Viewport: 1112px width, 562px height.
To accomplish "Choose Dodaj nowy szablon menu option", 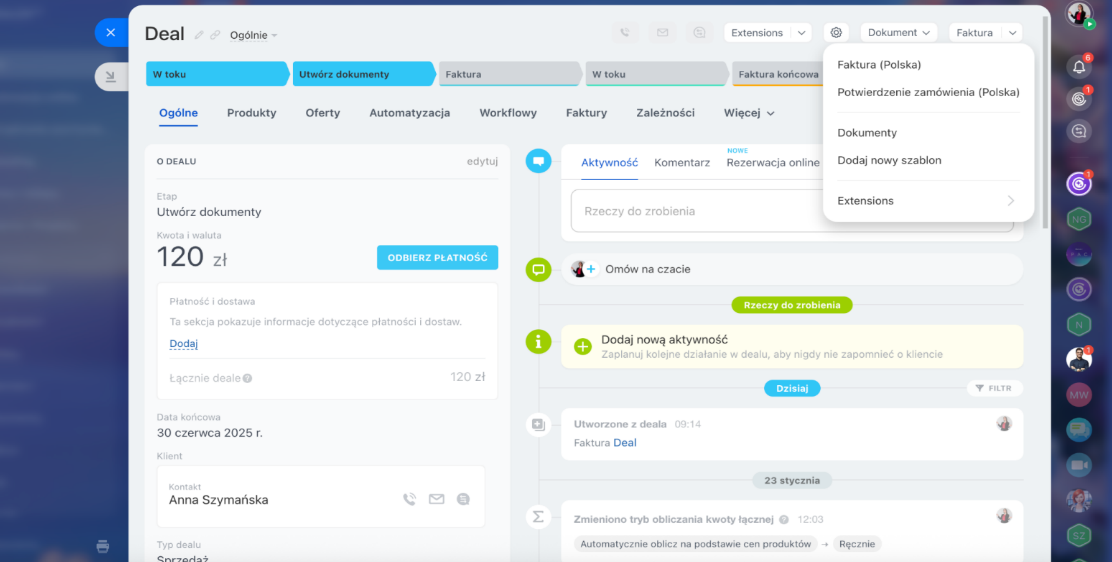I will click(889, 160).
